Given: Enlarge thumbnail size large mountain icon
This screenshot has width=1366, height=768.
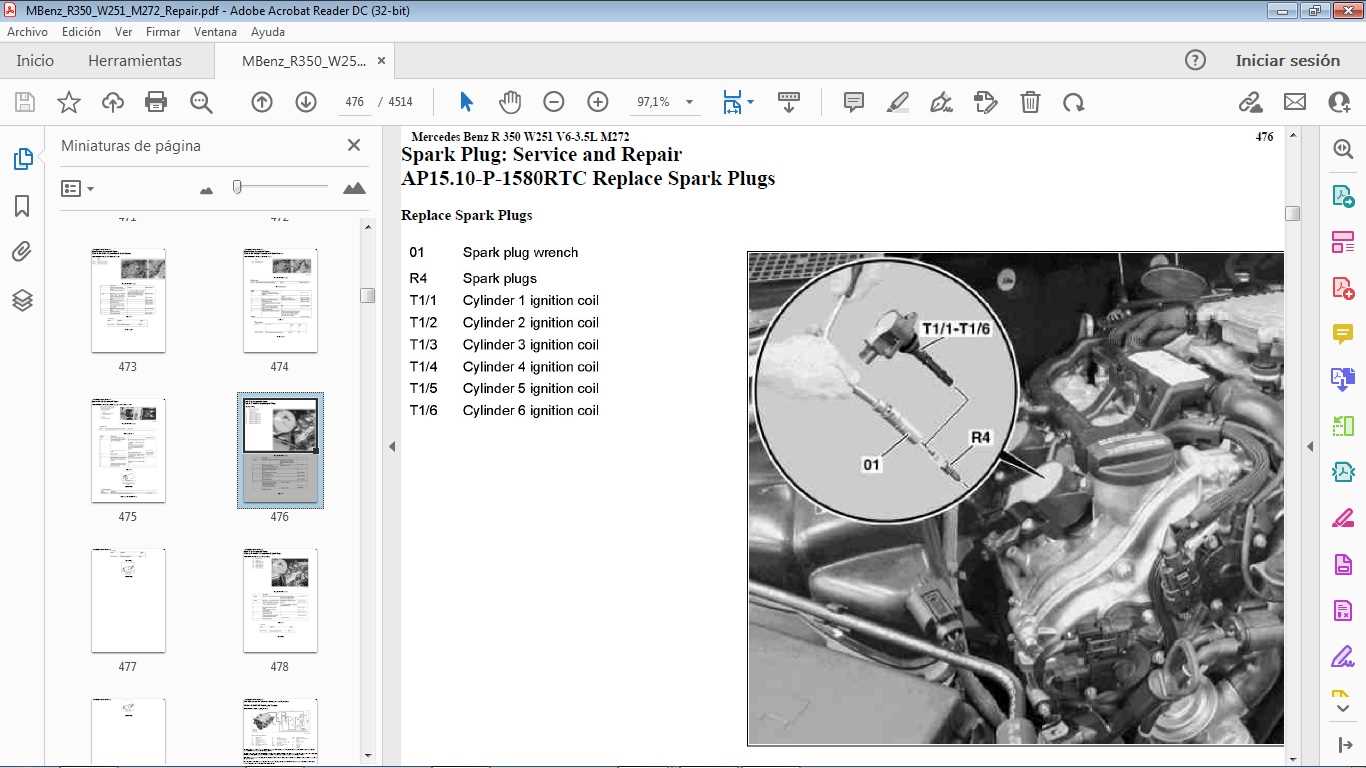Looking at the screenshot, I should (x=354, y=188).
